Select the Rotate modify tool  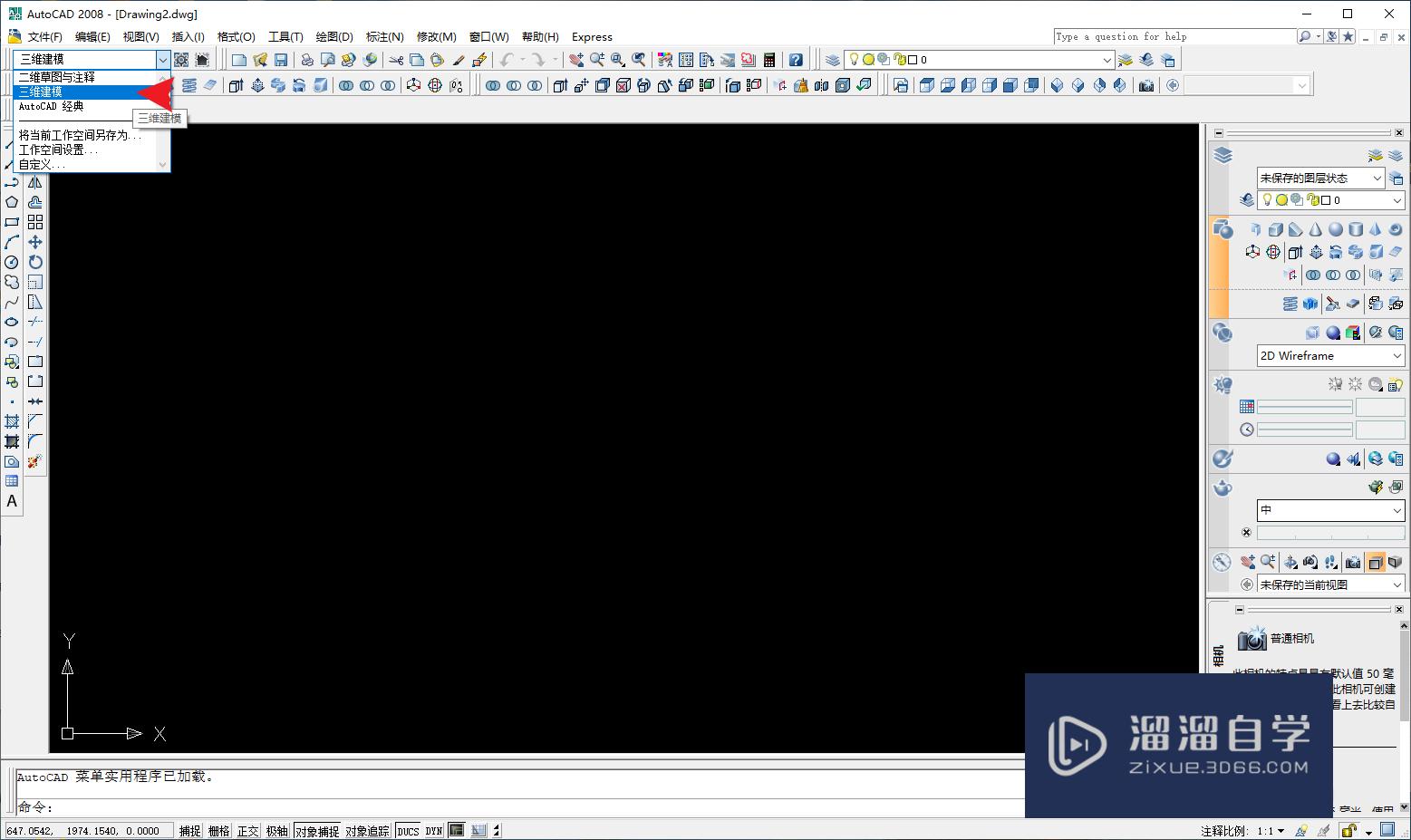[x=35, y=262]
